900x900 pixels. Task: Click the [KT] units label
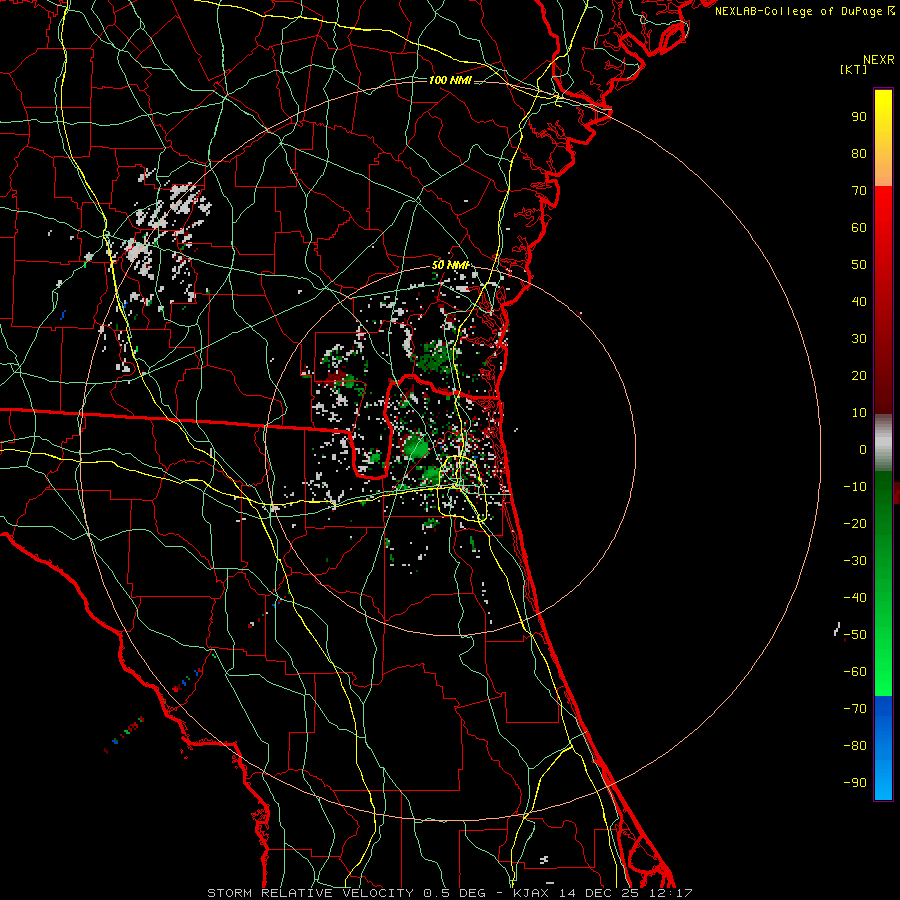(854, 69)
